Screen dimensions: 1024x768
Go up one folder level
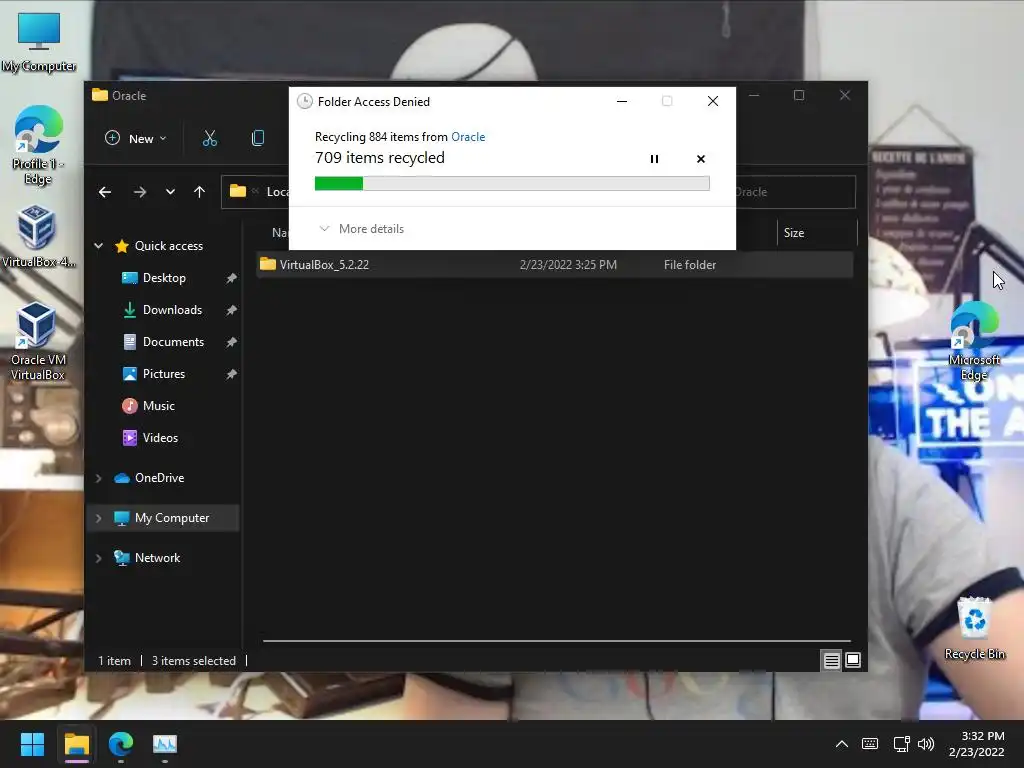click(199, 192)
